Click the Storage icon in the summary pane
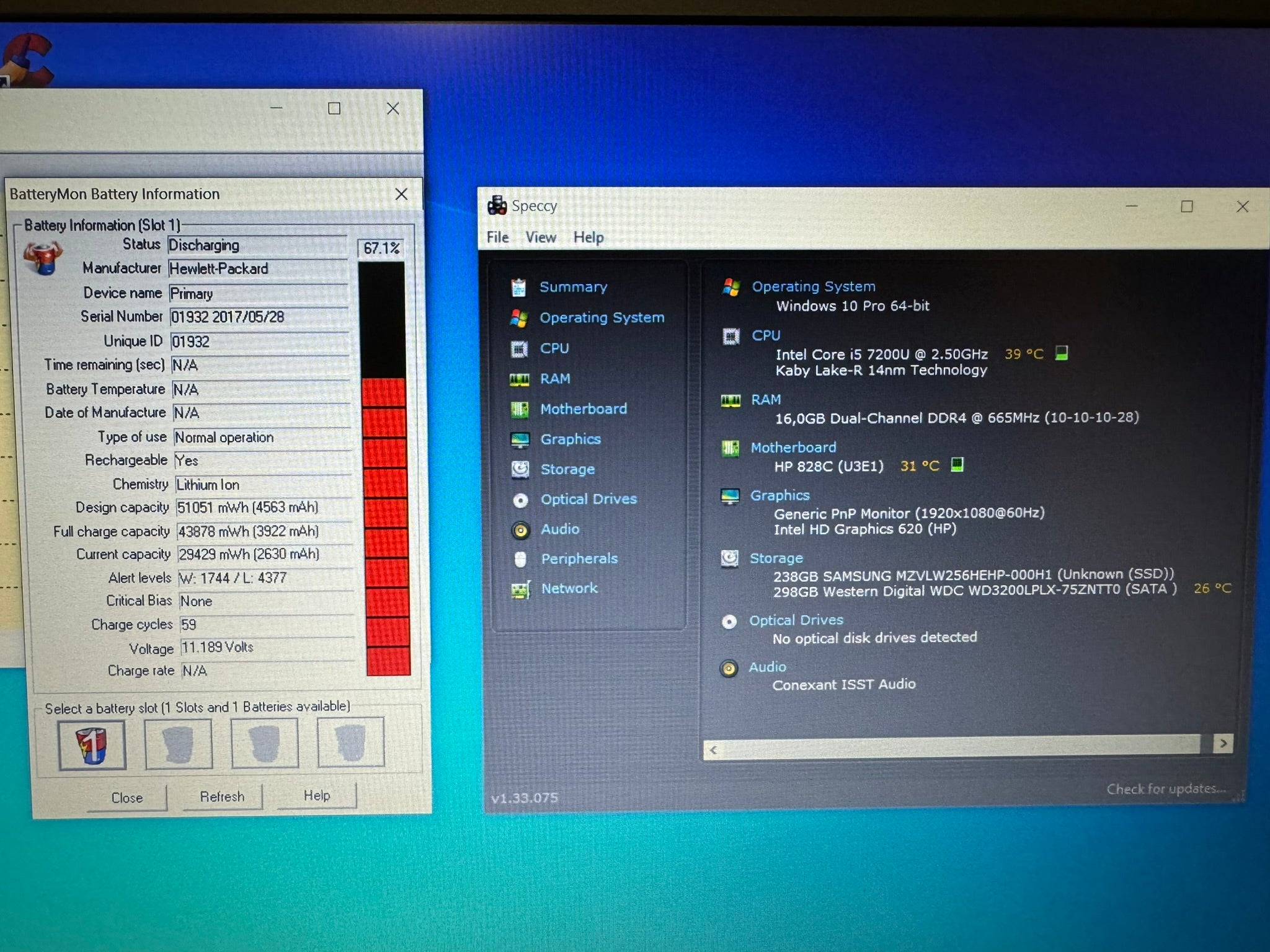This screenshot has width=1270, height=952. (x=729, y=558)
